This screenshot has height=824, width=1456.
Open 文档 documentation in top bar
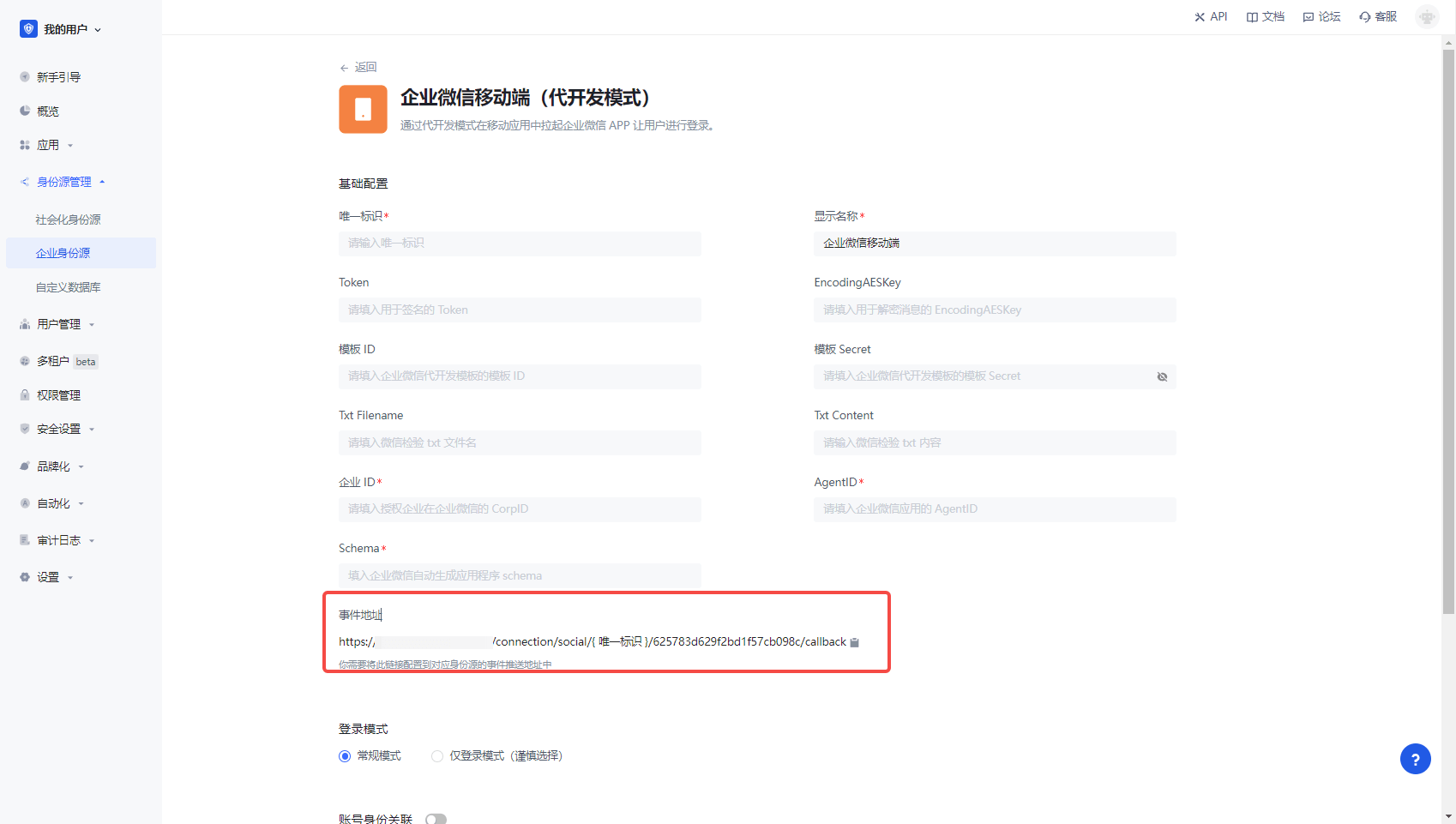pos(1266,17)
